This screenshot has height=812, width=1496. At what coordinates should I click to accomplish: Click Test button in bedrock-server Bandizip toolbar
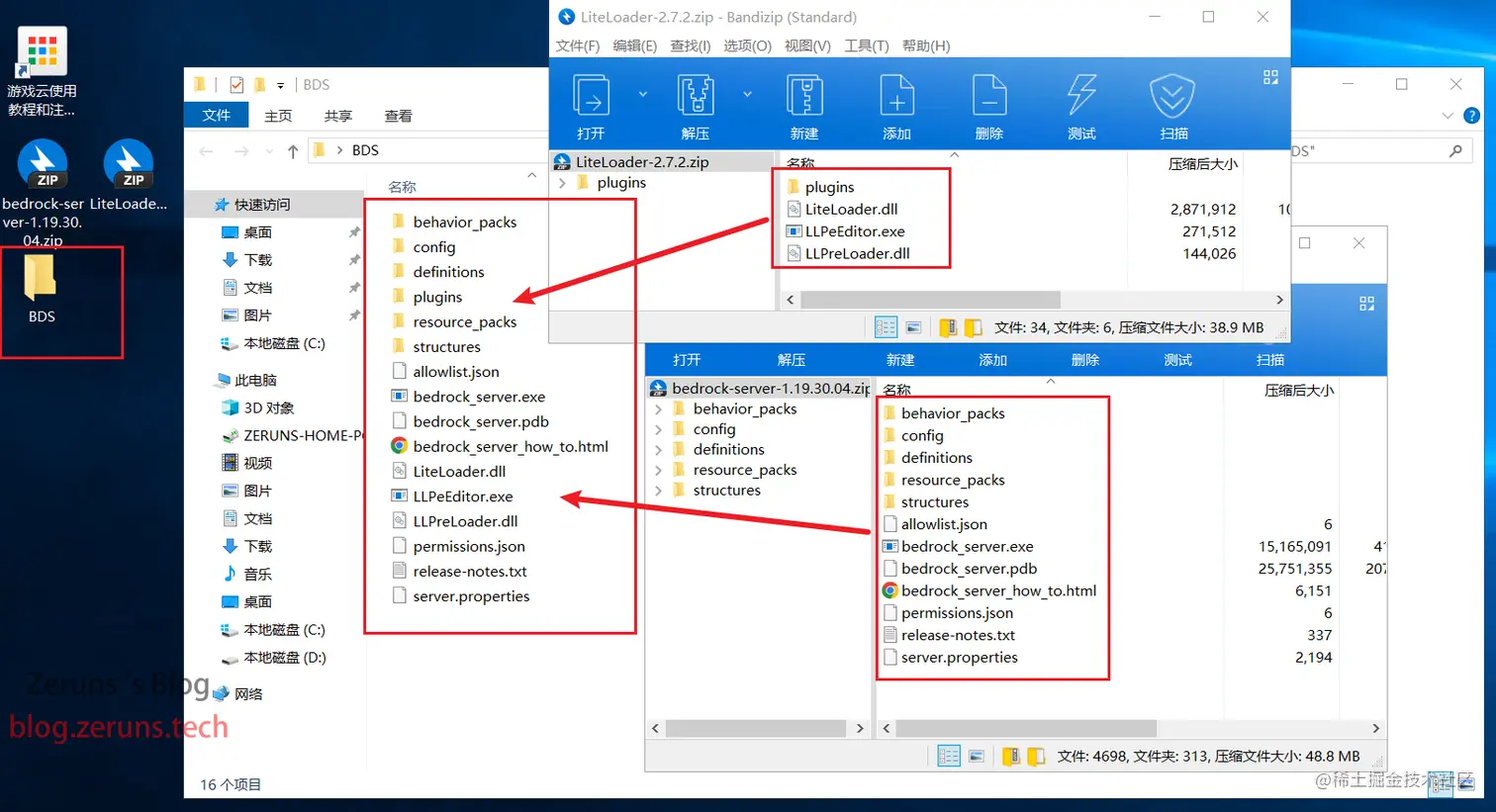(1177, 360)
